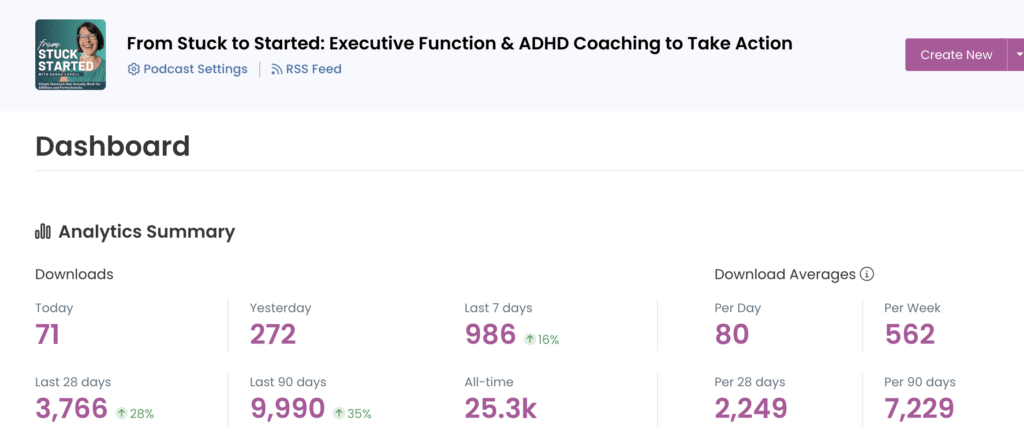The width and height of the screenshot is (1024, 448).
Task: Select the All-time downloads value 25.3k
Action: tap(501, 408)
